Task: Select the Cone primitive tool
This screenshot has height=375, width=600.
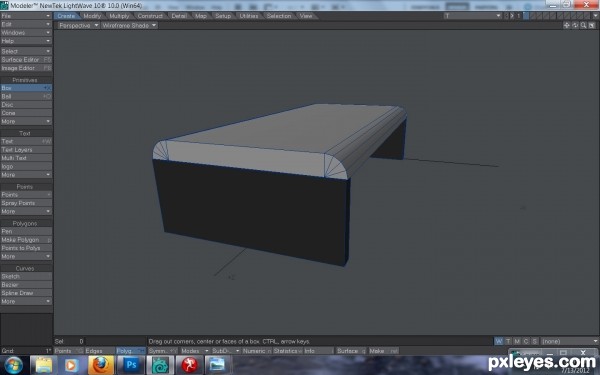Action: [26, 113]
